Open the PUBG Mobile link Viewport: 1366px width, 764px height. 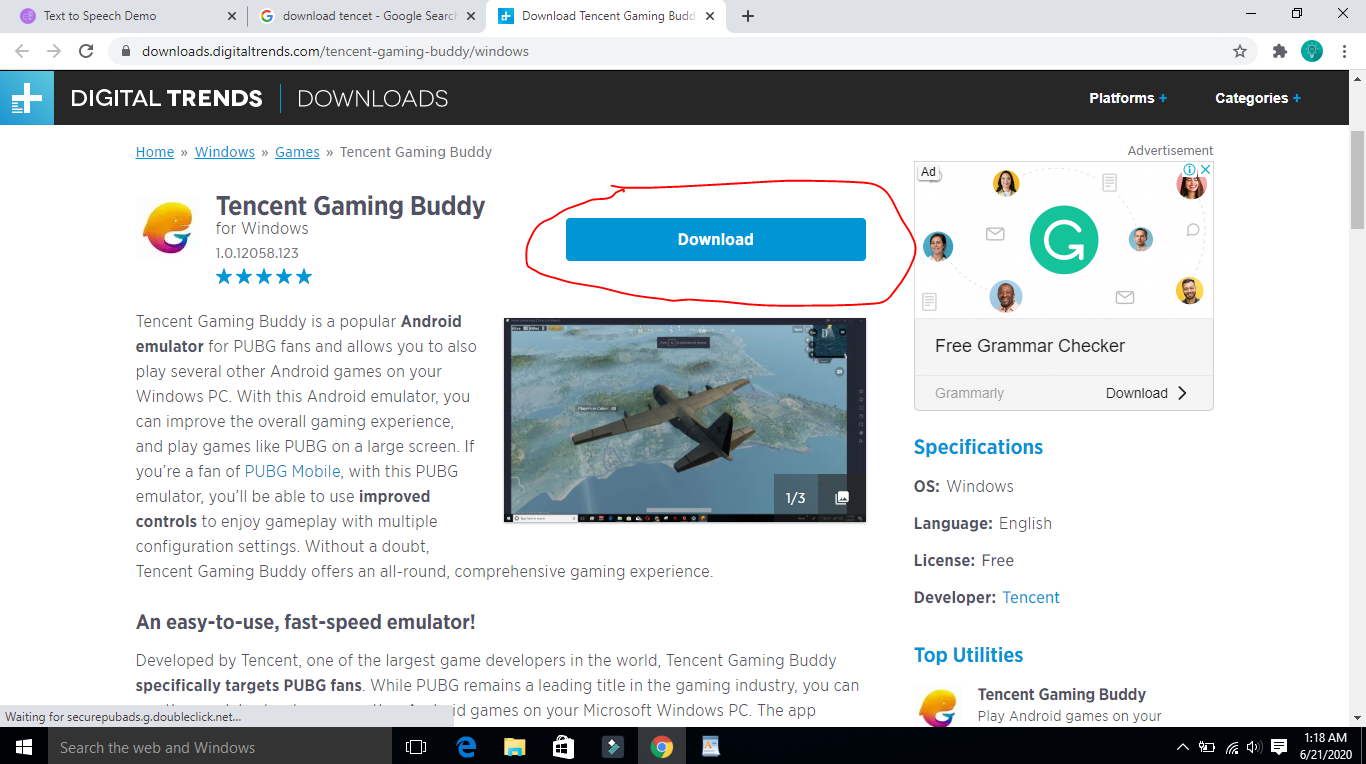click(x=292, y=471)
